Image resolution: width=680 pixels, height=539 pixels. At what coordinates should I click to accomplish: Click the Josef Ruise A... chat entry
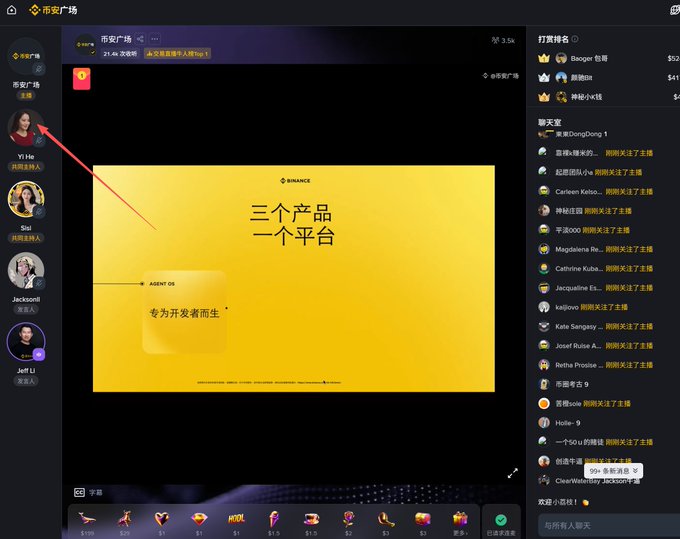tap(595, 346)
